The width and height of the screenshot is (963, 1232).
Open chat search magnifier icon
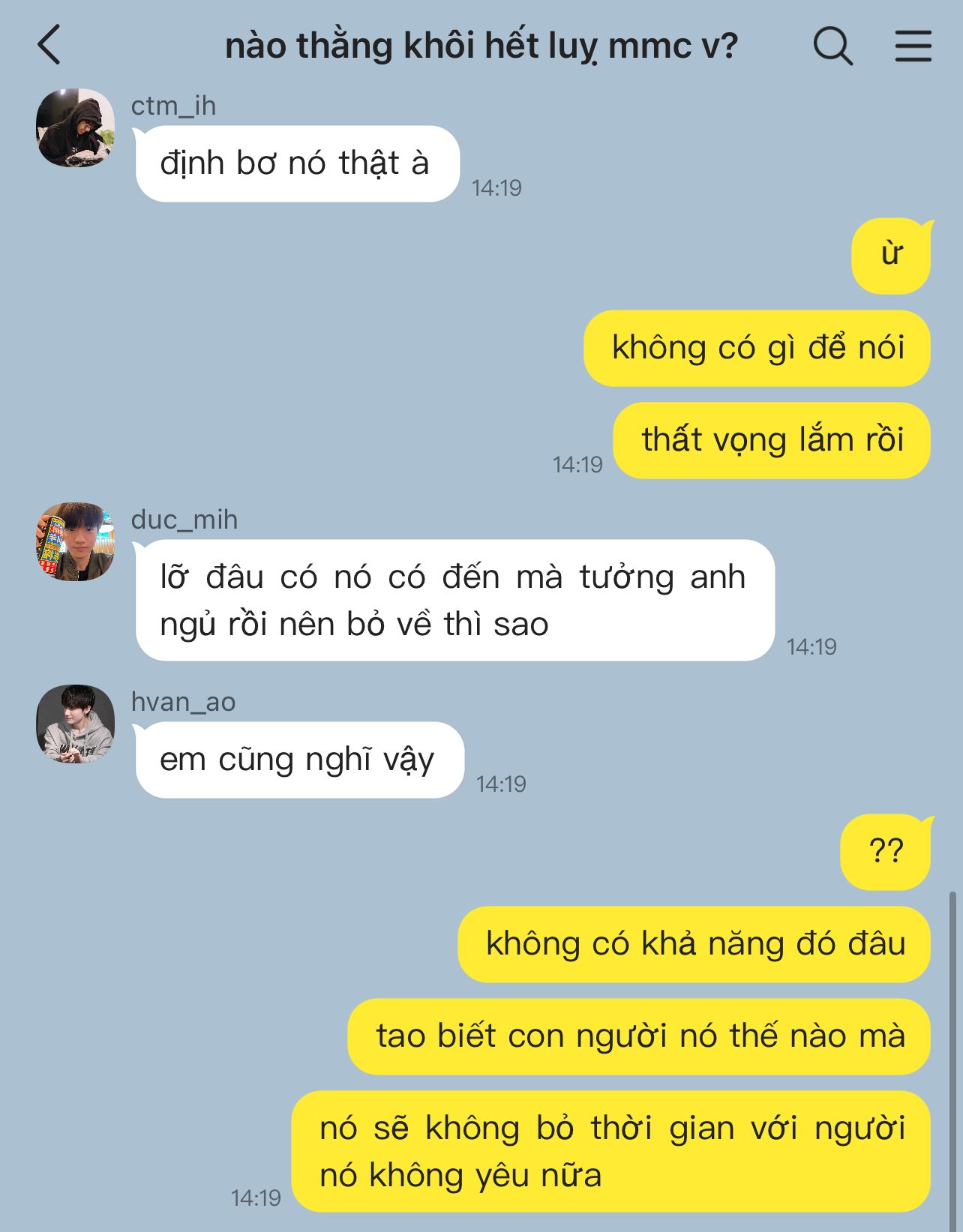tap(832, 46)
